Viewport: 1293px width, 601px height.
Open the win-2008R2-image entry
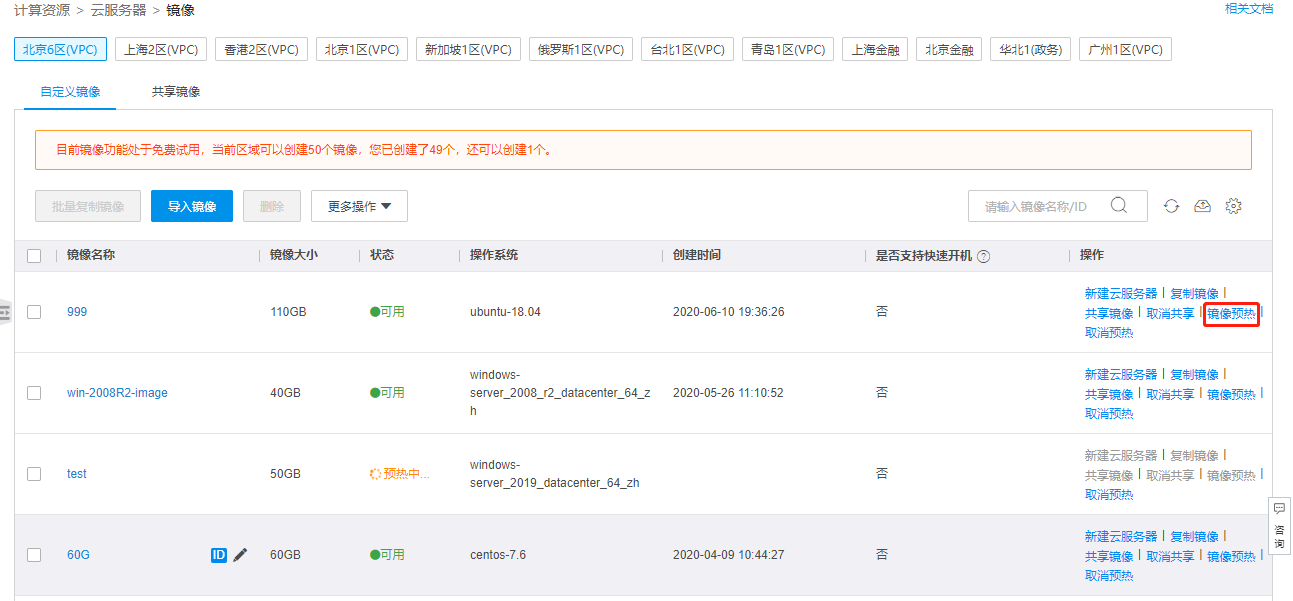click(x=117, y=393)
